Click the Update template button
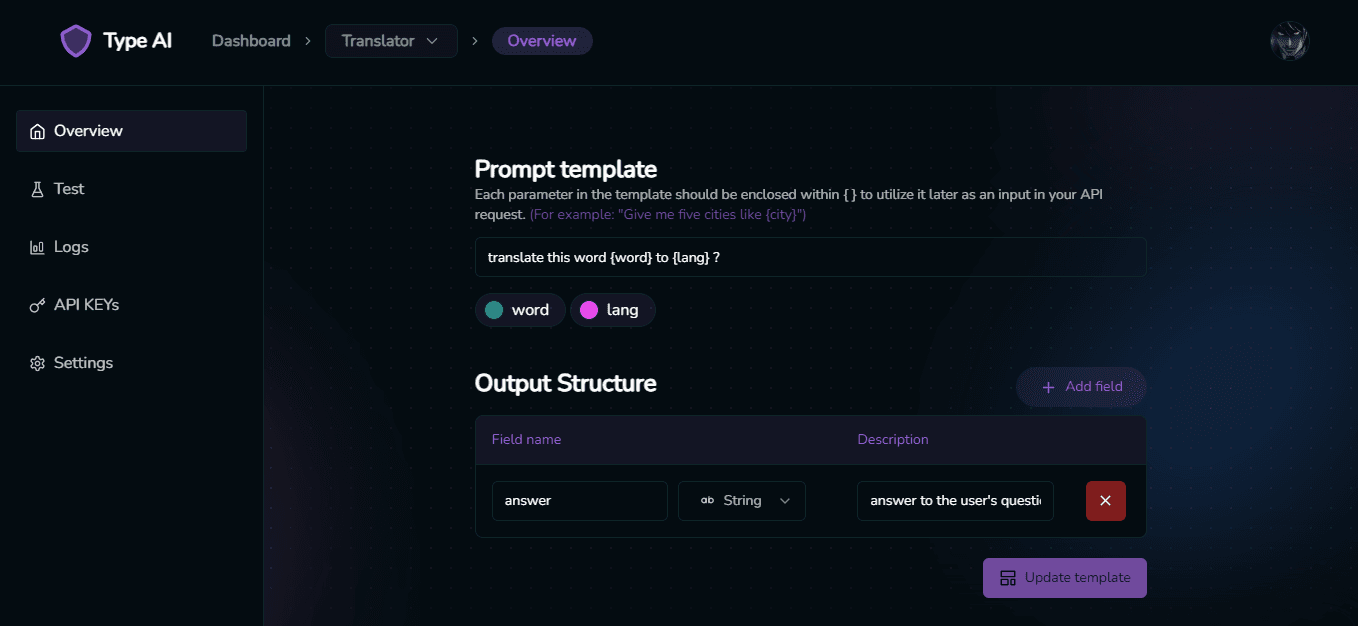This screenshot has height=626, width=1358. [1065, 578]
